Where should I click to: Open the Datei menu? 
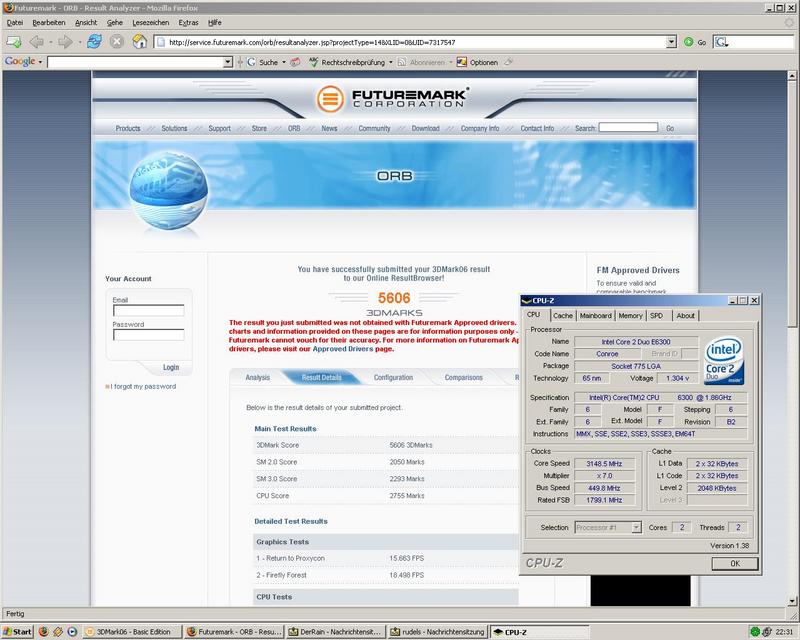[15, 22]
